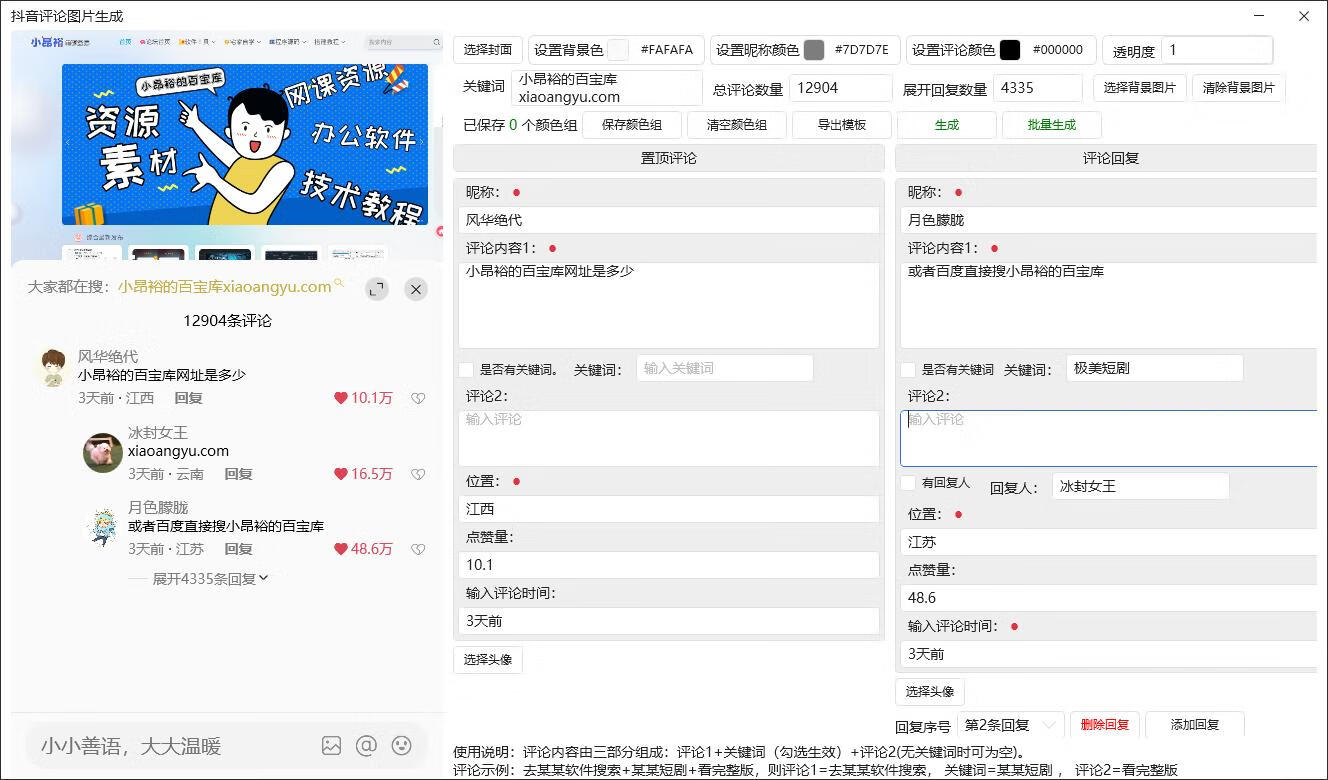Open the 第2条回复 reply number dropdown
The width and height of the screenshot is (1328, 780).
(1010, 725)
